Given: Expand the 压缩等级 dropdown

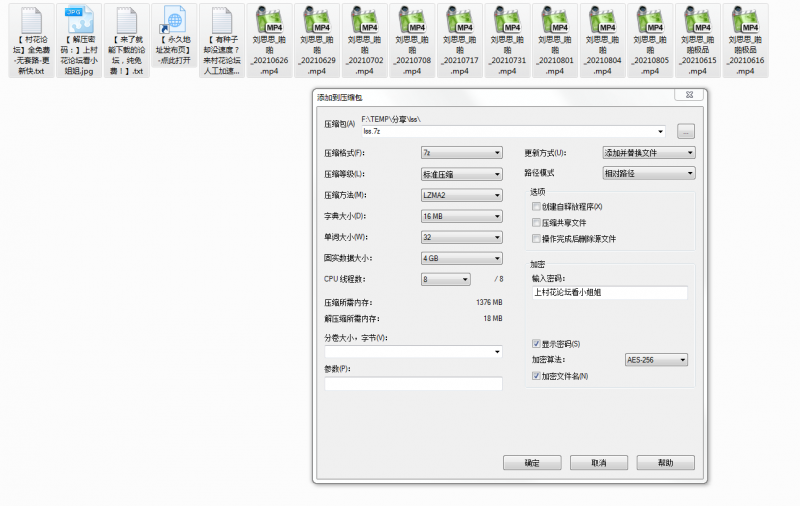Looking at the screenshot, I should pyautogui.click(x=461, y=174).
